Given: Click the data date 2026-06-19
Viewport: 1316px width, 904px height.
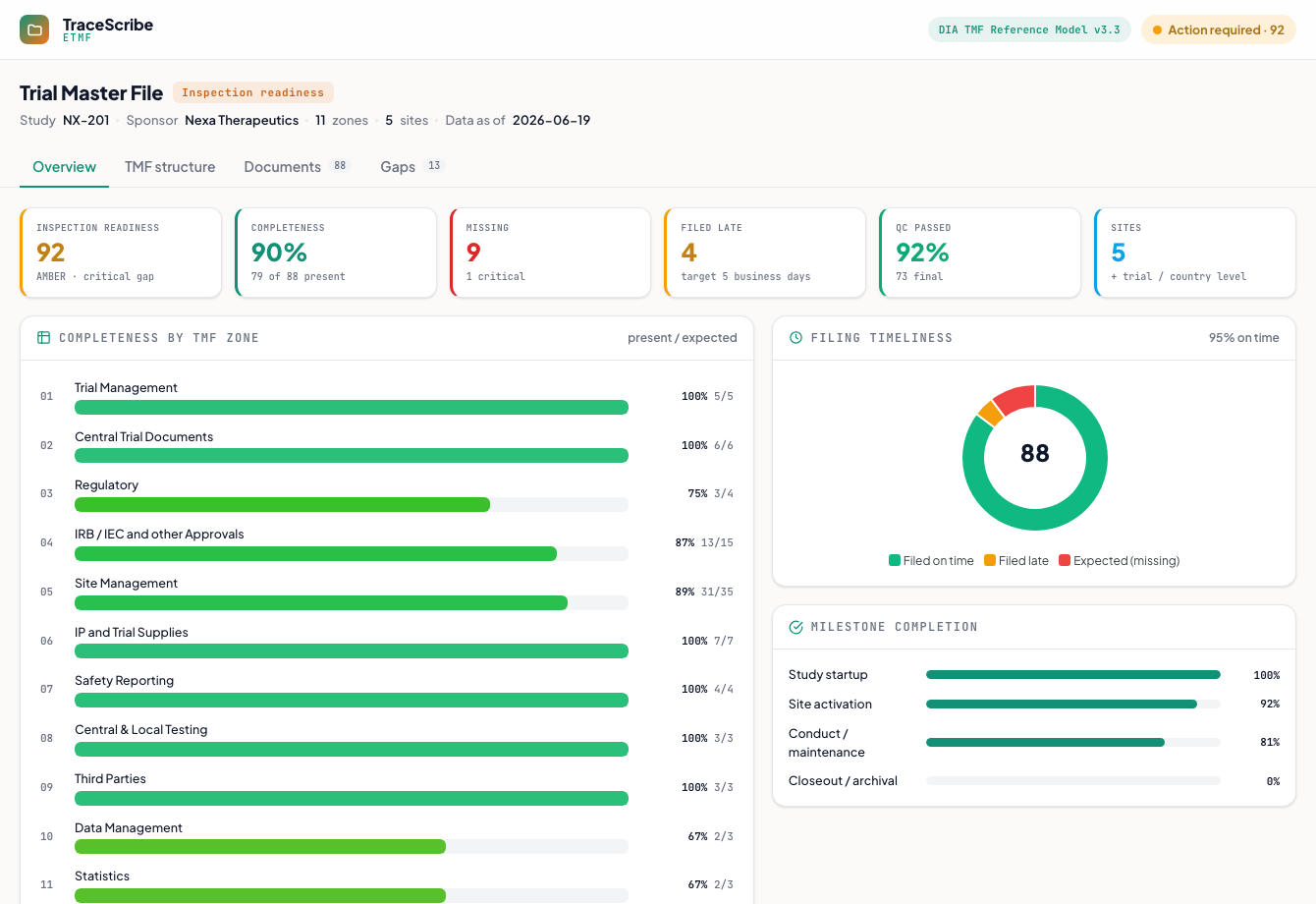Looking at the screenshot, I should click(551, 121).
